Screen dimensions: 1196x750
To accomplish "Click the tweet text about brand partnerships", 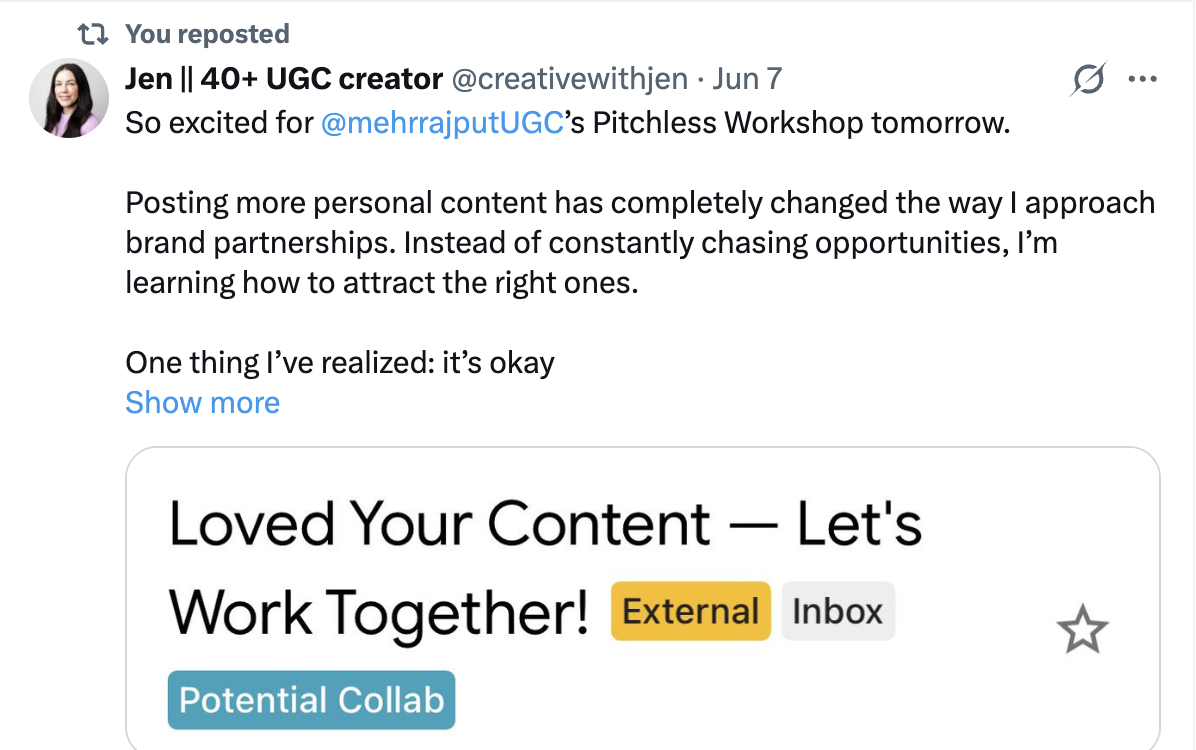I will point(640,243).
